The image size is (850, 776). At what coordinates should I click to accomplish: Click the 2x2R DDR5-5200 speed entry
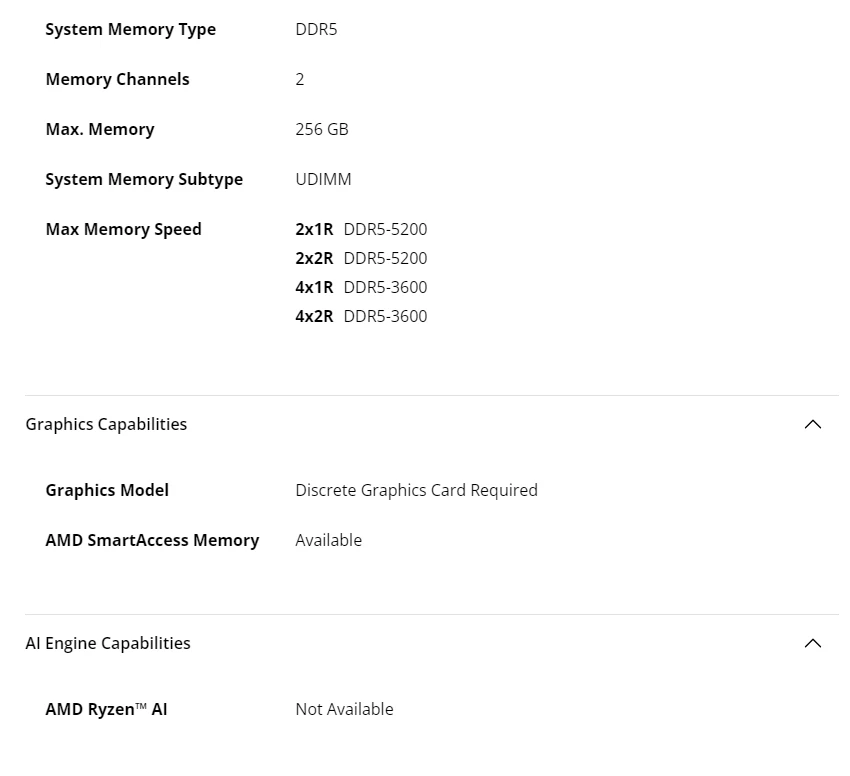[x=362, y=258]
